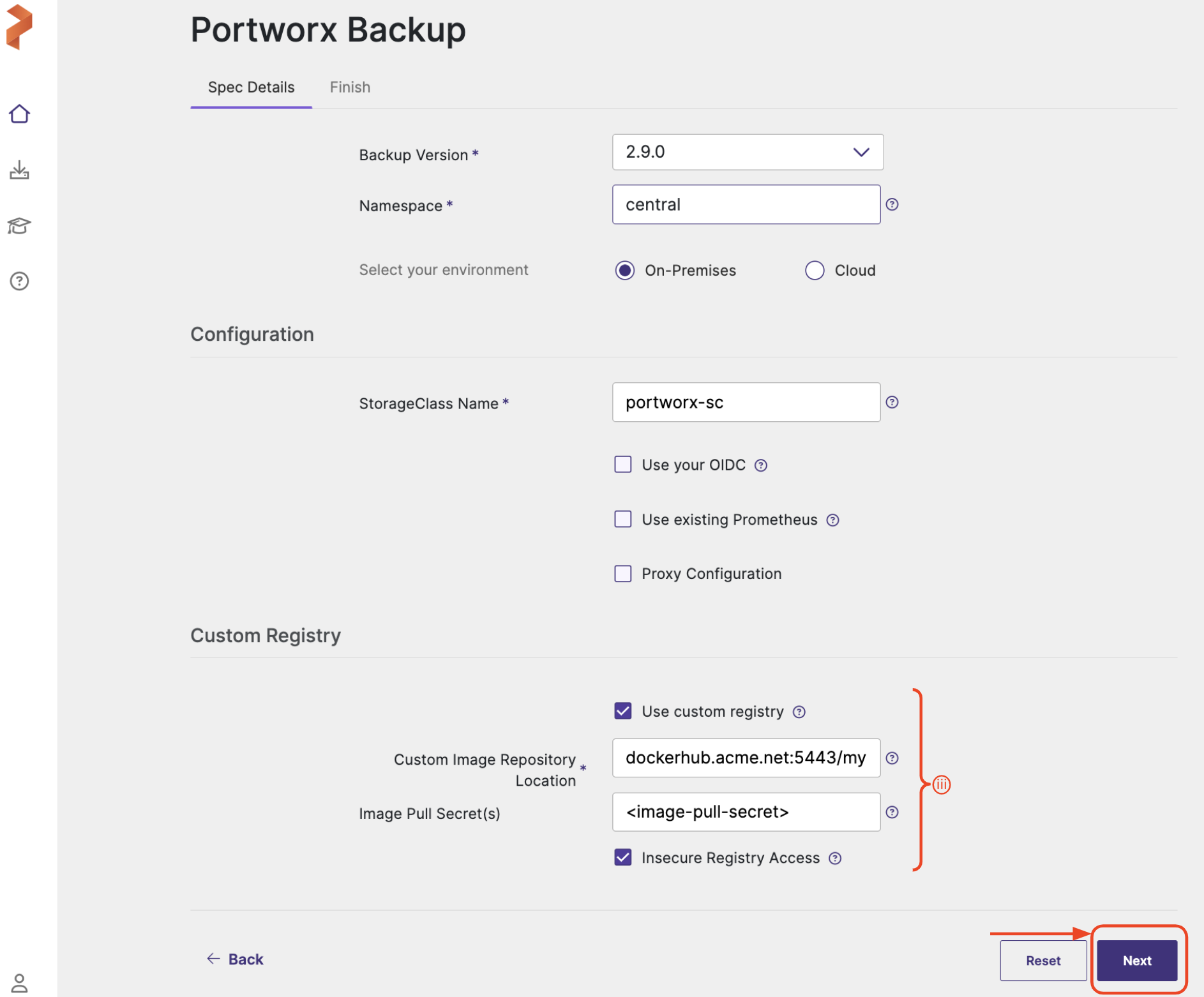
Task: Click the Select your environment label
Action: pos(444,270)
